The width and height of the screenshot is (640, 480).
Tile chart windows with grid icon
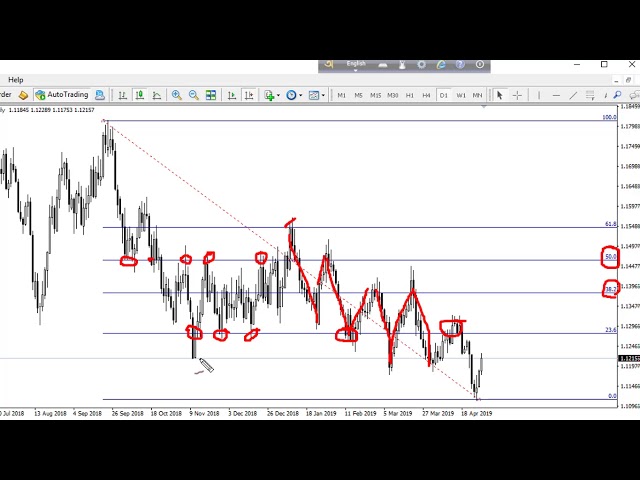coord(211,95)
